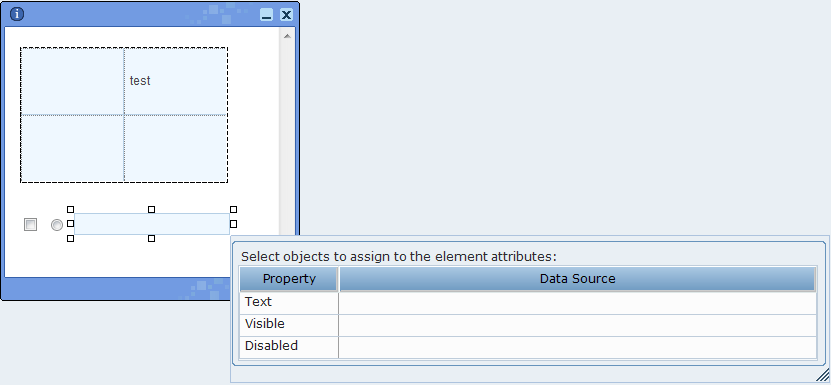Select the empty top-left table cell
Image resolution: width=831 pixels, height=385 pixels.
tap(73, 81)
